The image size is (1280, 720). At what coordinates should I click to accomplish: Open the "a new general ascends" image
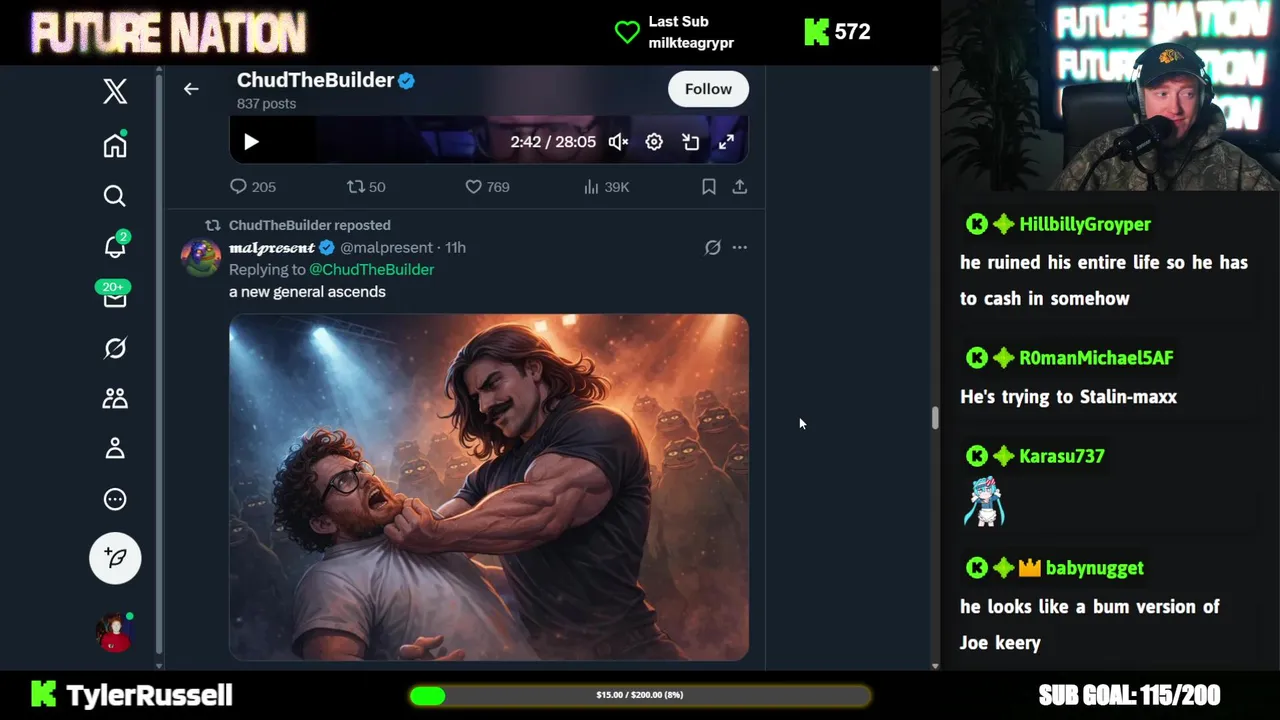[x=489, y=487]
